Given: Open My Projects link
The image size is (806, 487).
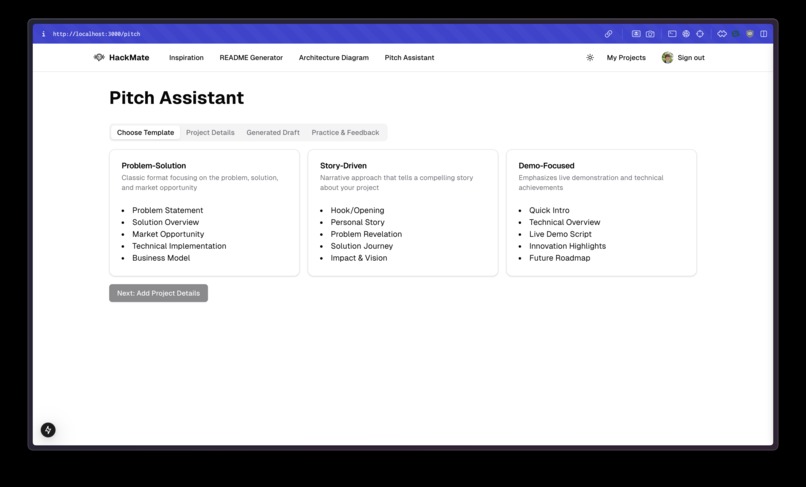Looking at the screenshot, I should tap(626, 58).
